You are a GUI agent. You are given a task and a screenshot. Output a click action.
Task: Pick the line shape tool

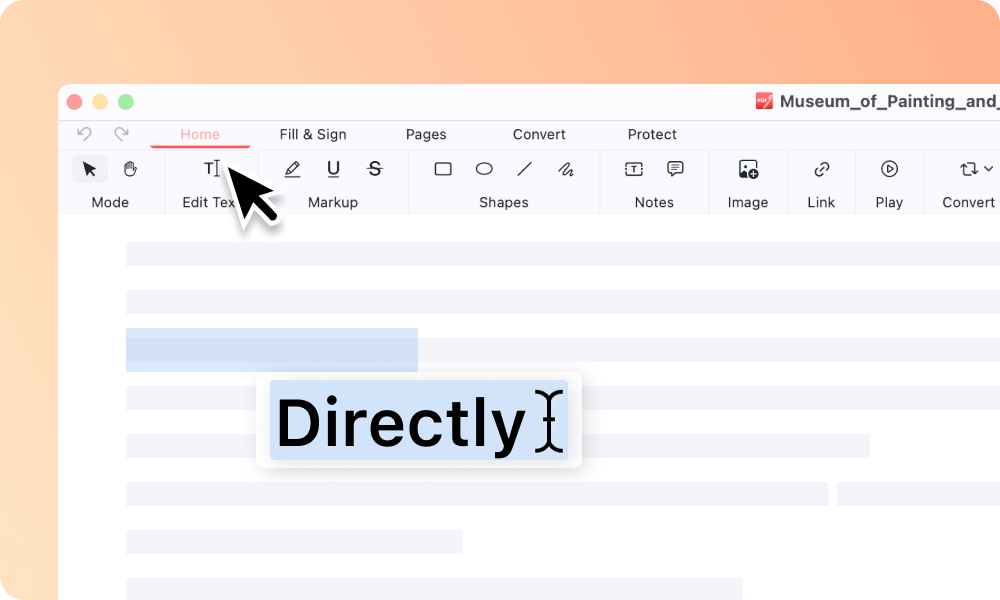tap(524, 169)
